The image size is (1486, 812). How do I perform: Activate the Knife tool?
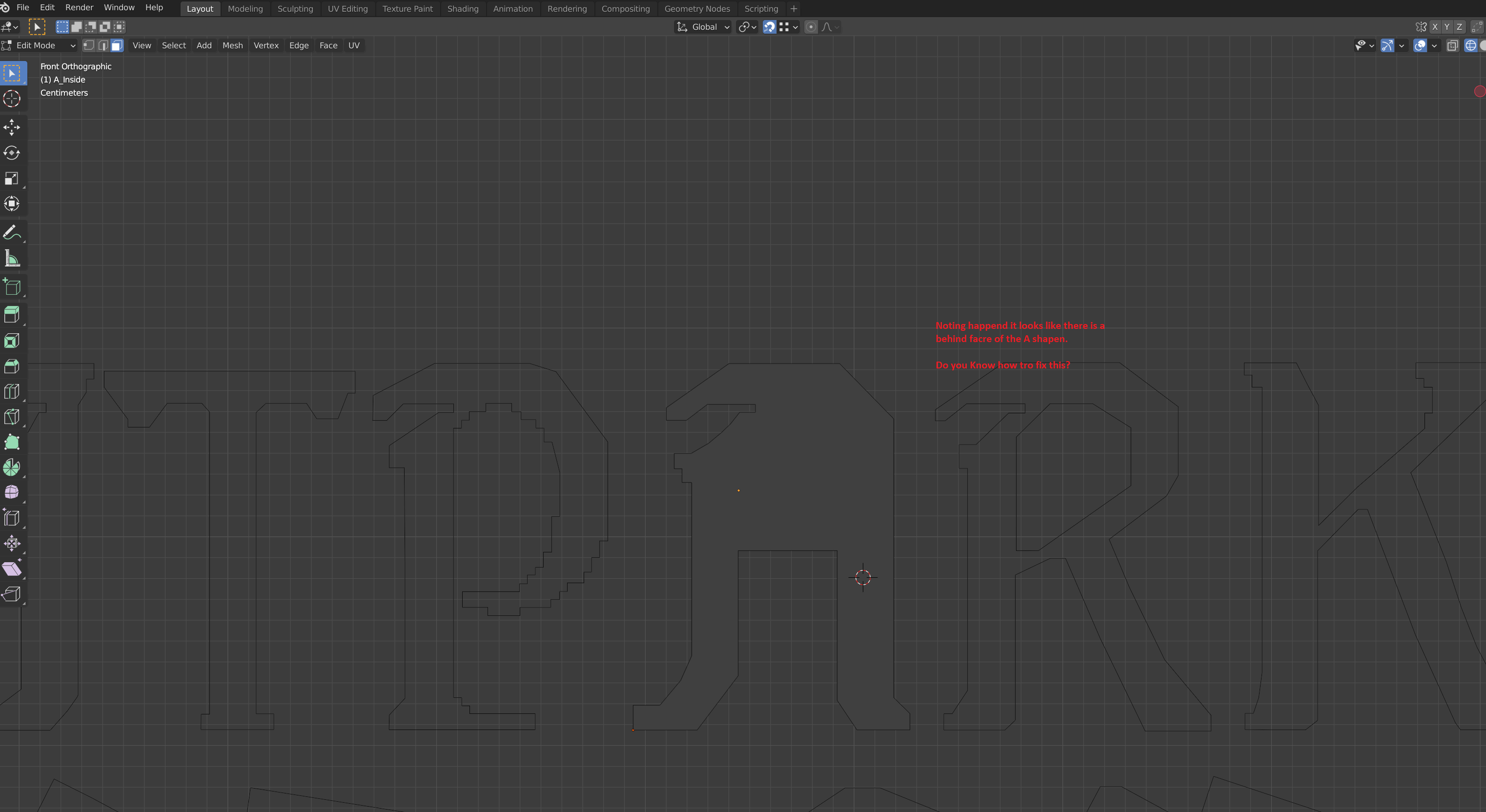click(x=12, y=417)
